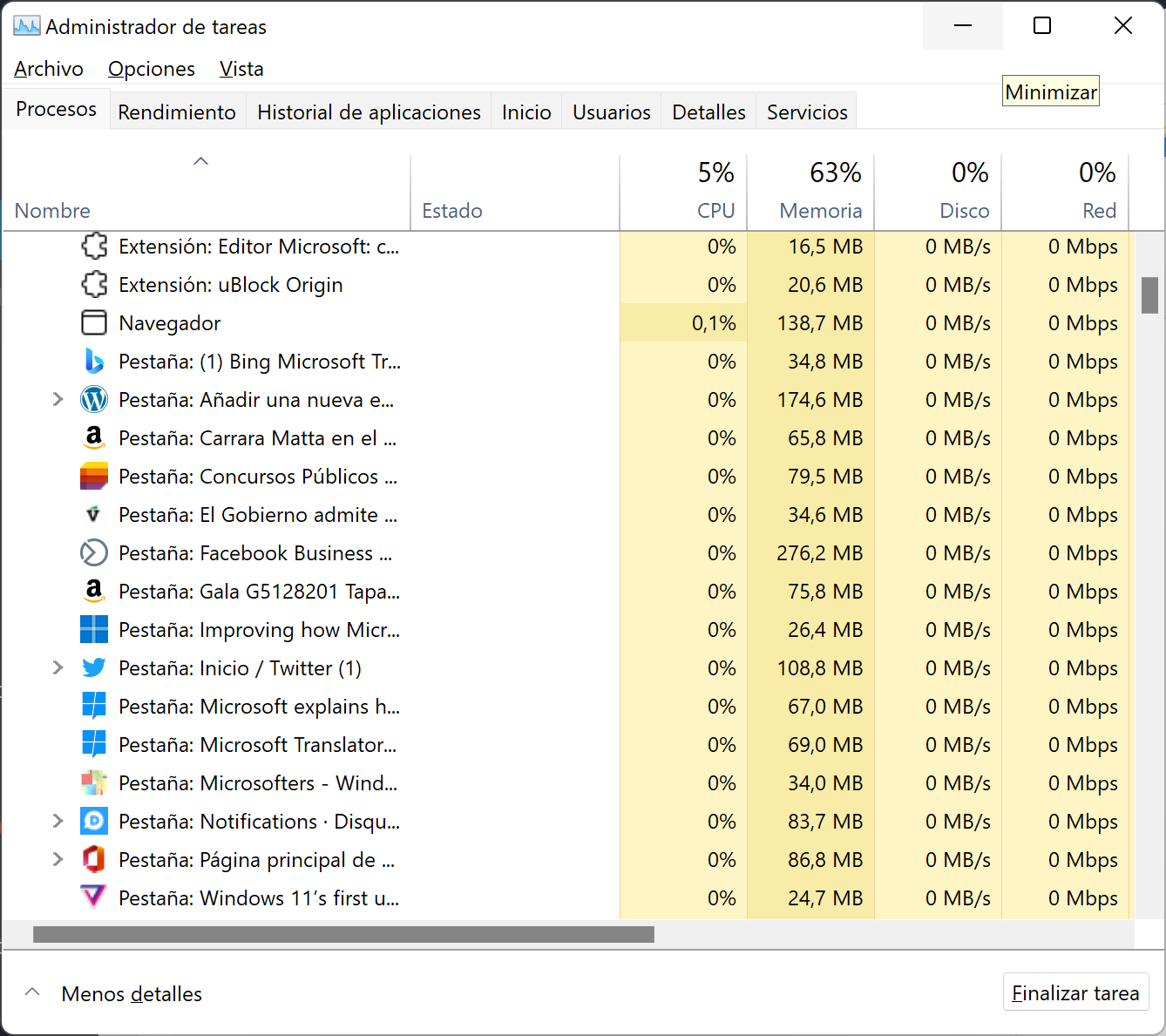Click the Office icon for Página principal tab

tap(94, 860)
